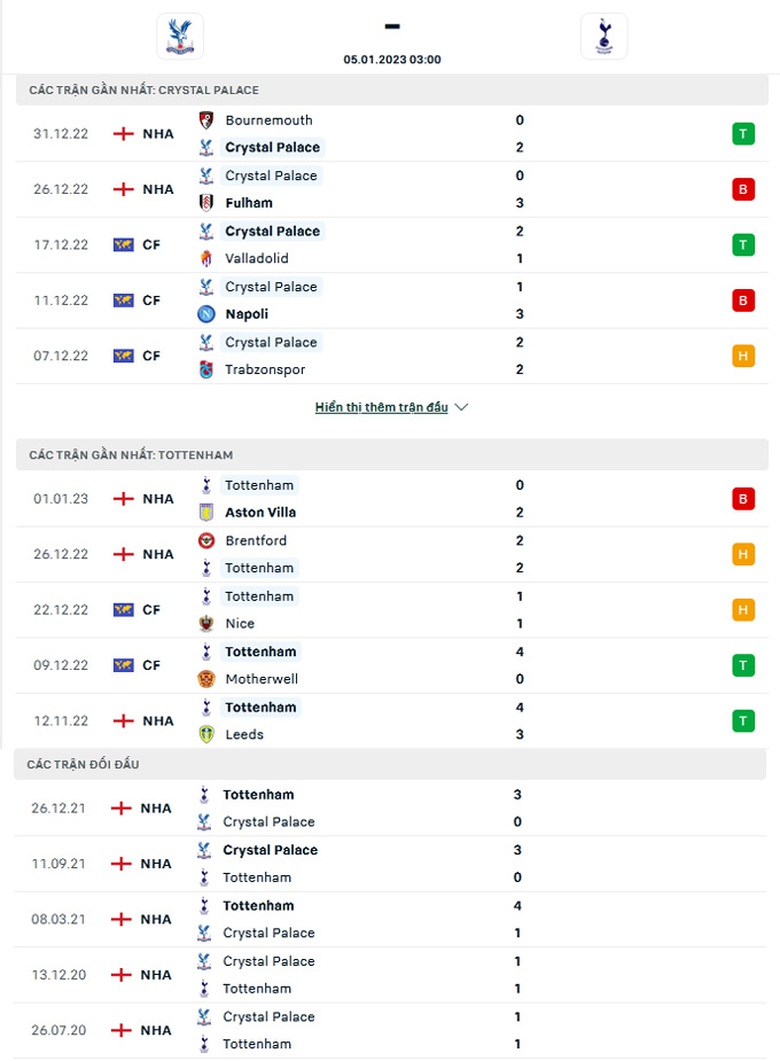Viewport: 780px width, 1061px height.
Task: Click the Aston Villa club crest
Action: (x=207, y=513)
